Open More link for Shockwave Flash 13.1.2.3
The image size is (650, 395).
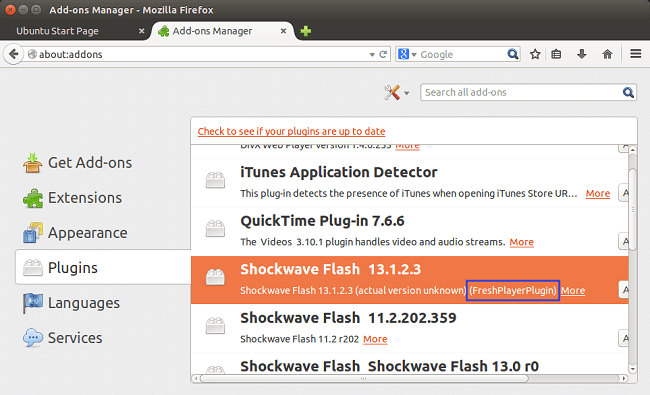pos(573,291)
